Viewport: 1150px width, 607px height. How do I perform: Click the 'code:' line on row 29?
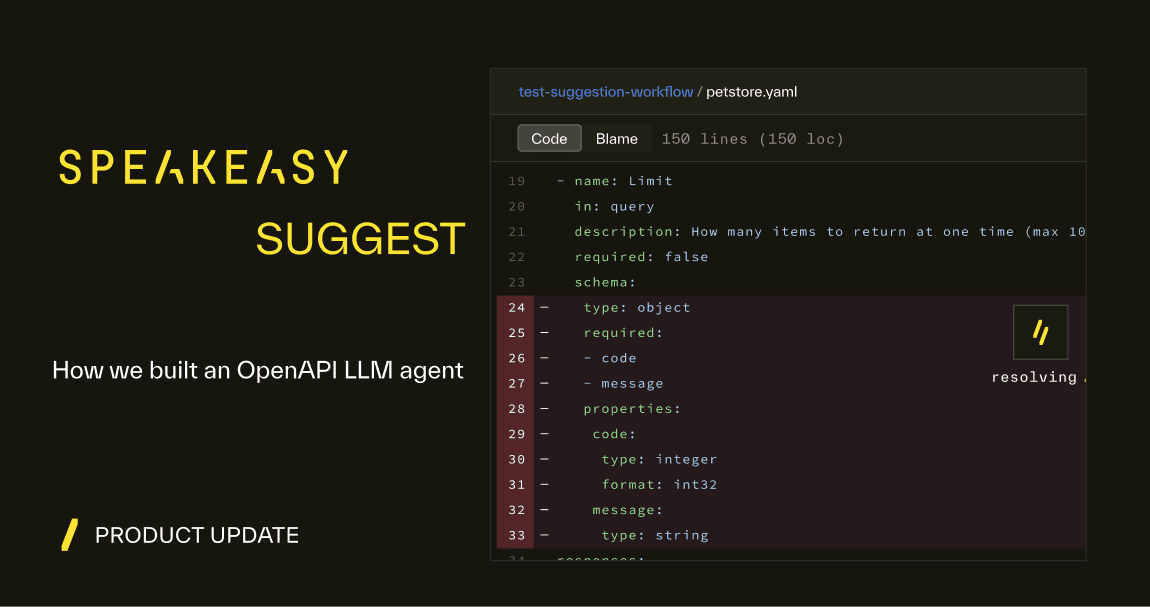[x=615, y=434]
